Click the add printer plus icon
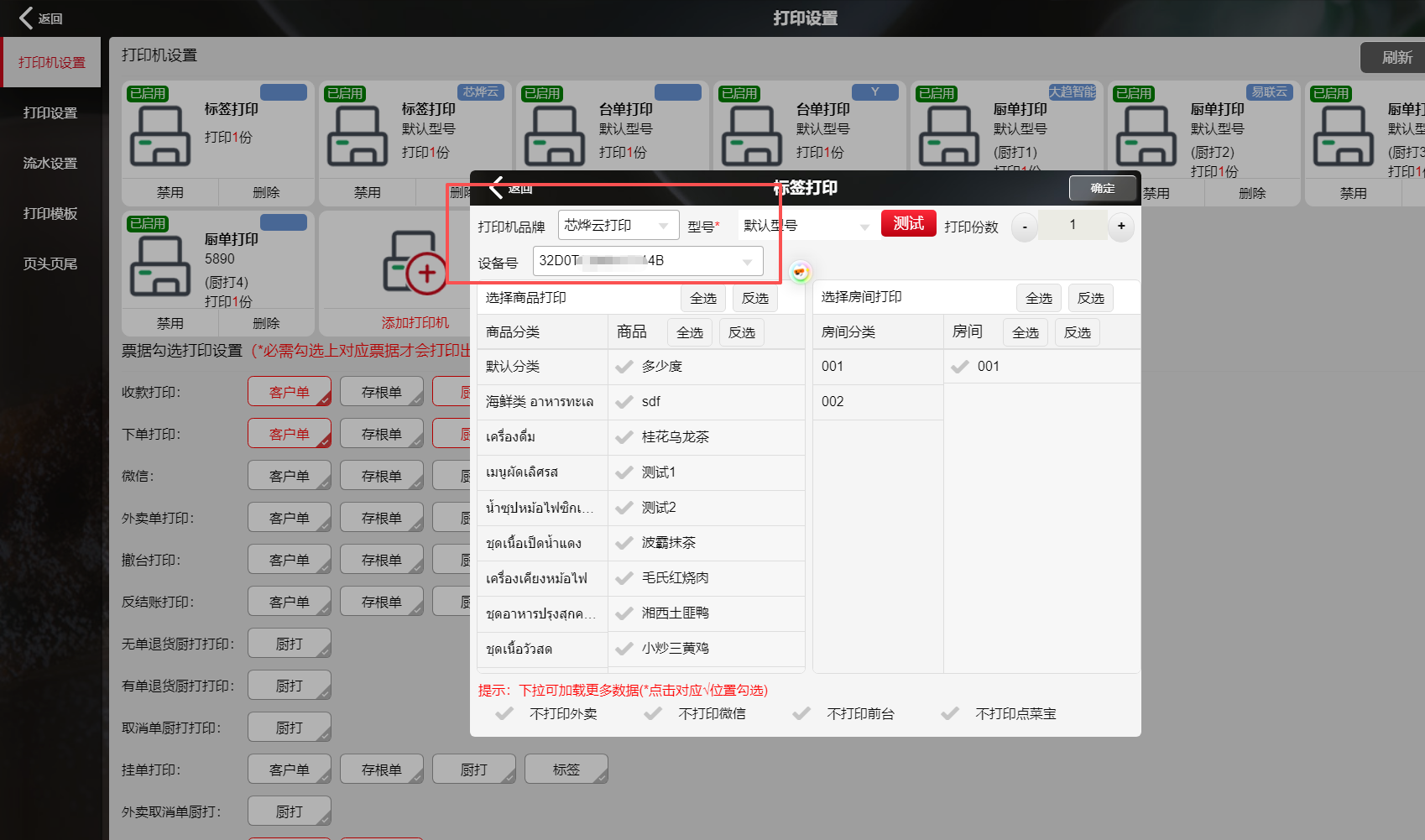1425x840 pixels. point(425,273)
